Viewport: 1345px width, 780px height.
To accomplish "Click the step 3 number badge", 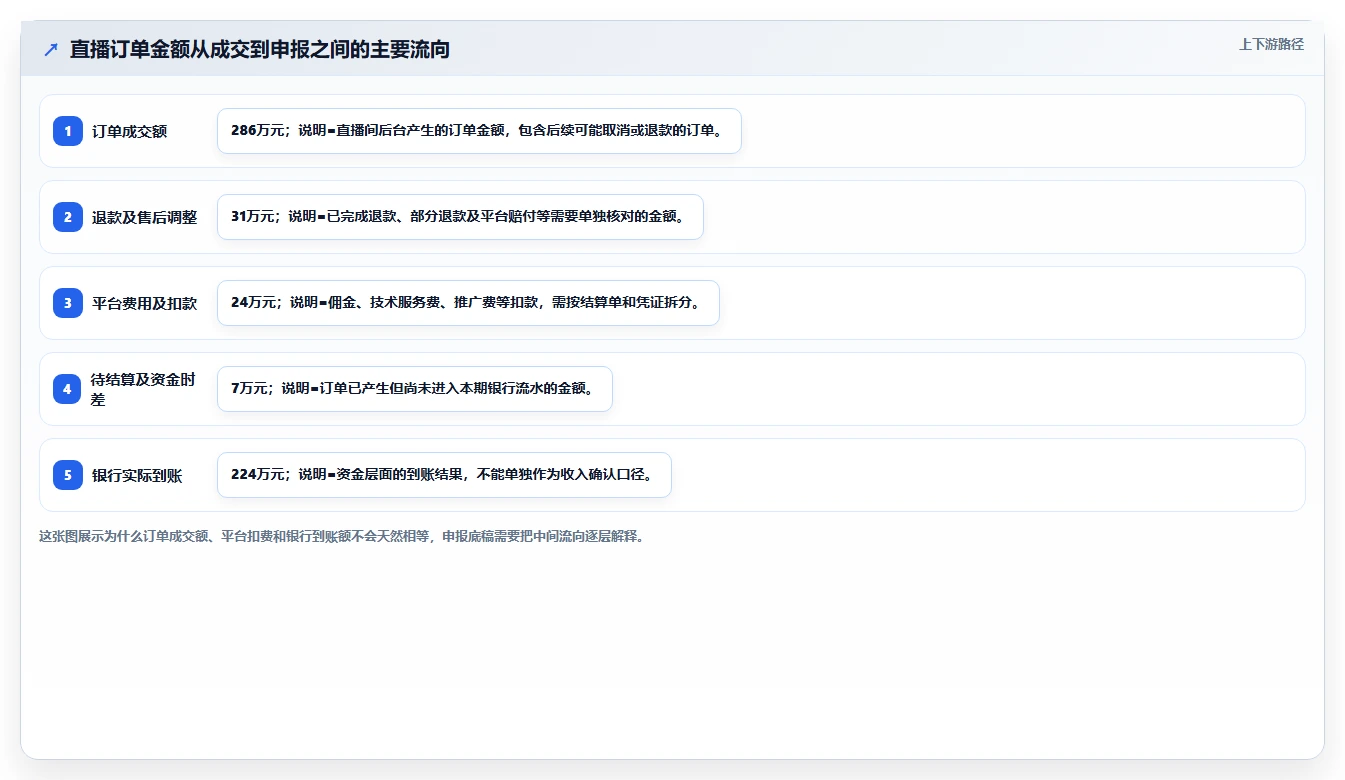I will (x=68, y=303).
